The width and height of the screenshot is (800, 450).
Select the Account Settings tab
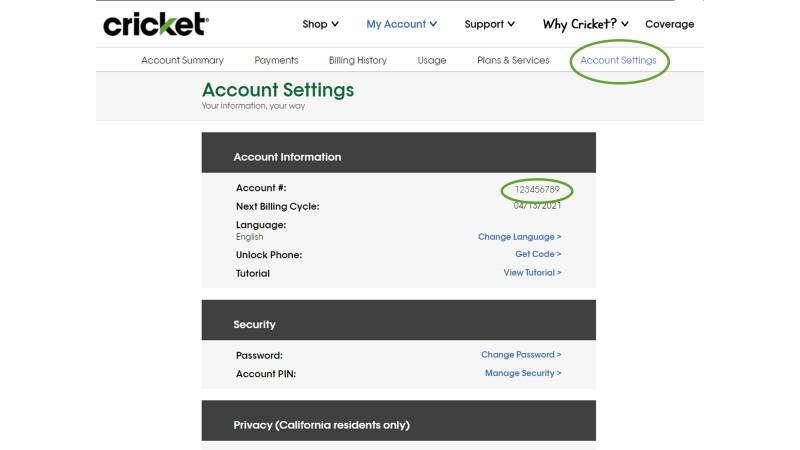click(618, 60)
